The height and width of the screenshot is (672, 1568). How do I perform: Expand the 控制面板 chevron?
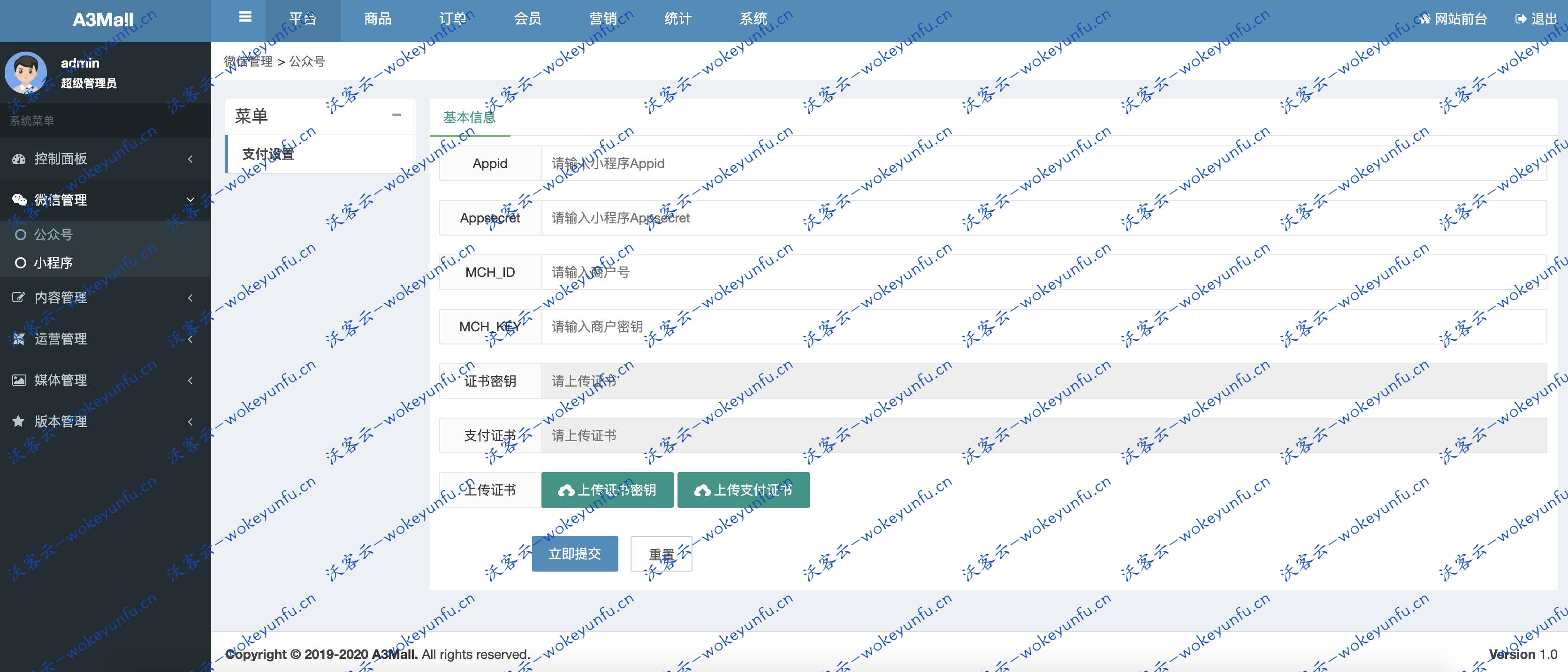[190, 159]
